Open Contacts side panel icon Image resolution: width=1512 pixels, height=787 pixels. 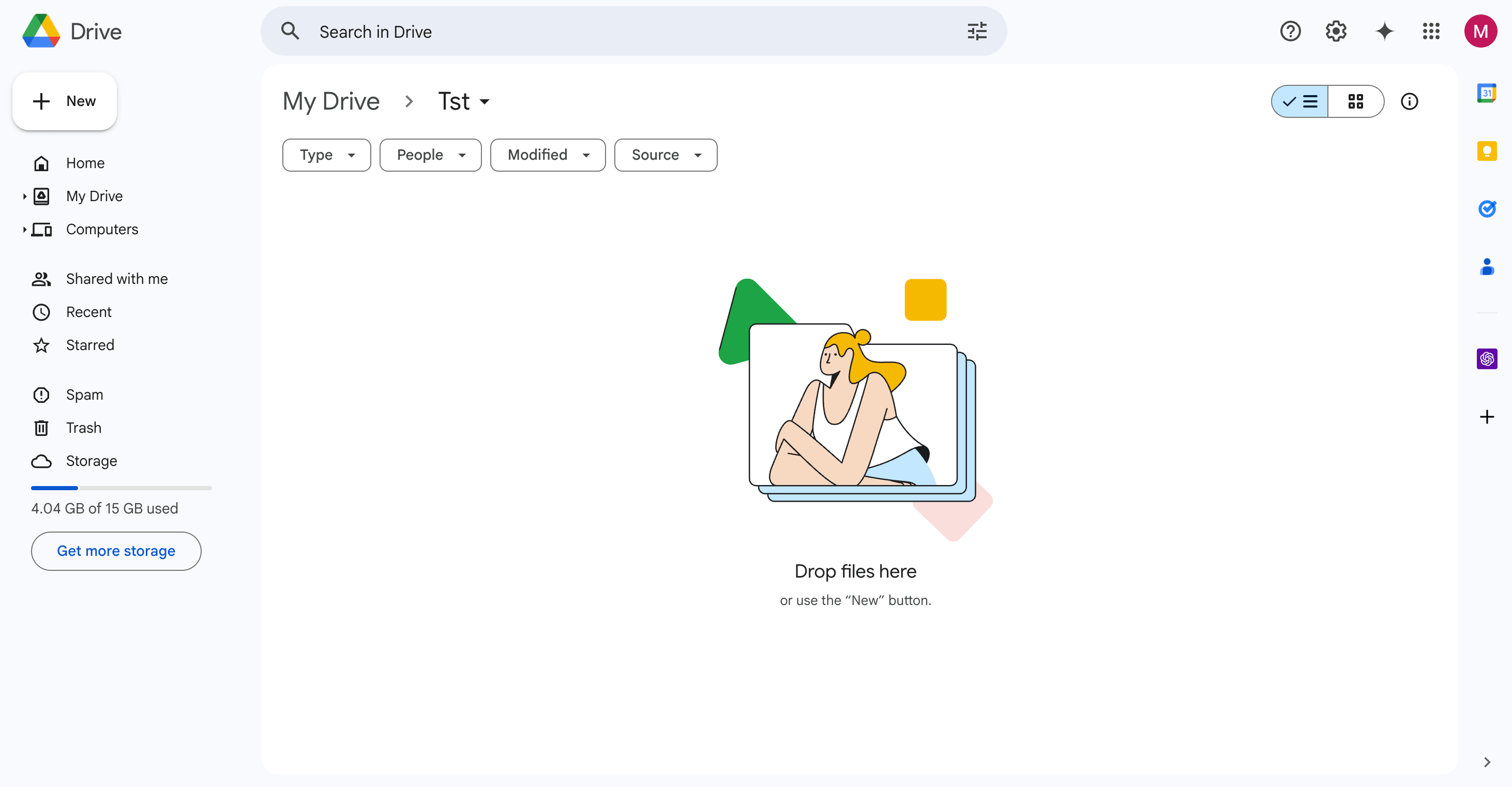coord(1487,266)
